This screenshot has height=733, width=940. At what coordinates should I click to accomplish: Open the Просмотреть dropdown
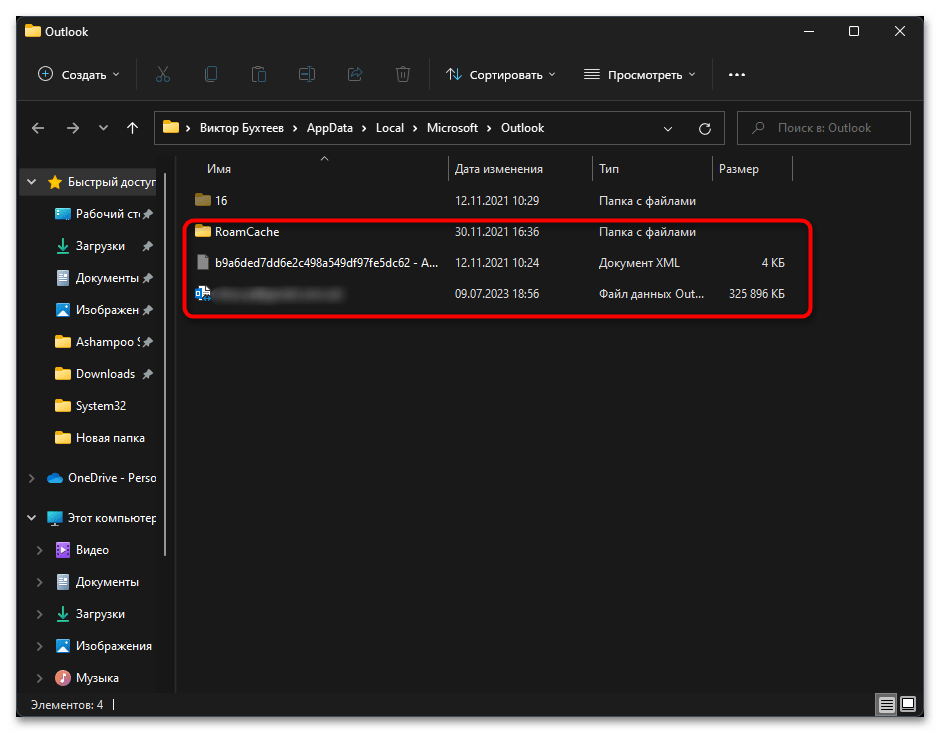pos(640,75)
